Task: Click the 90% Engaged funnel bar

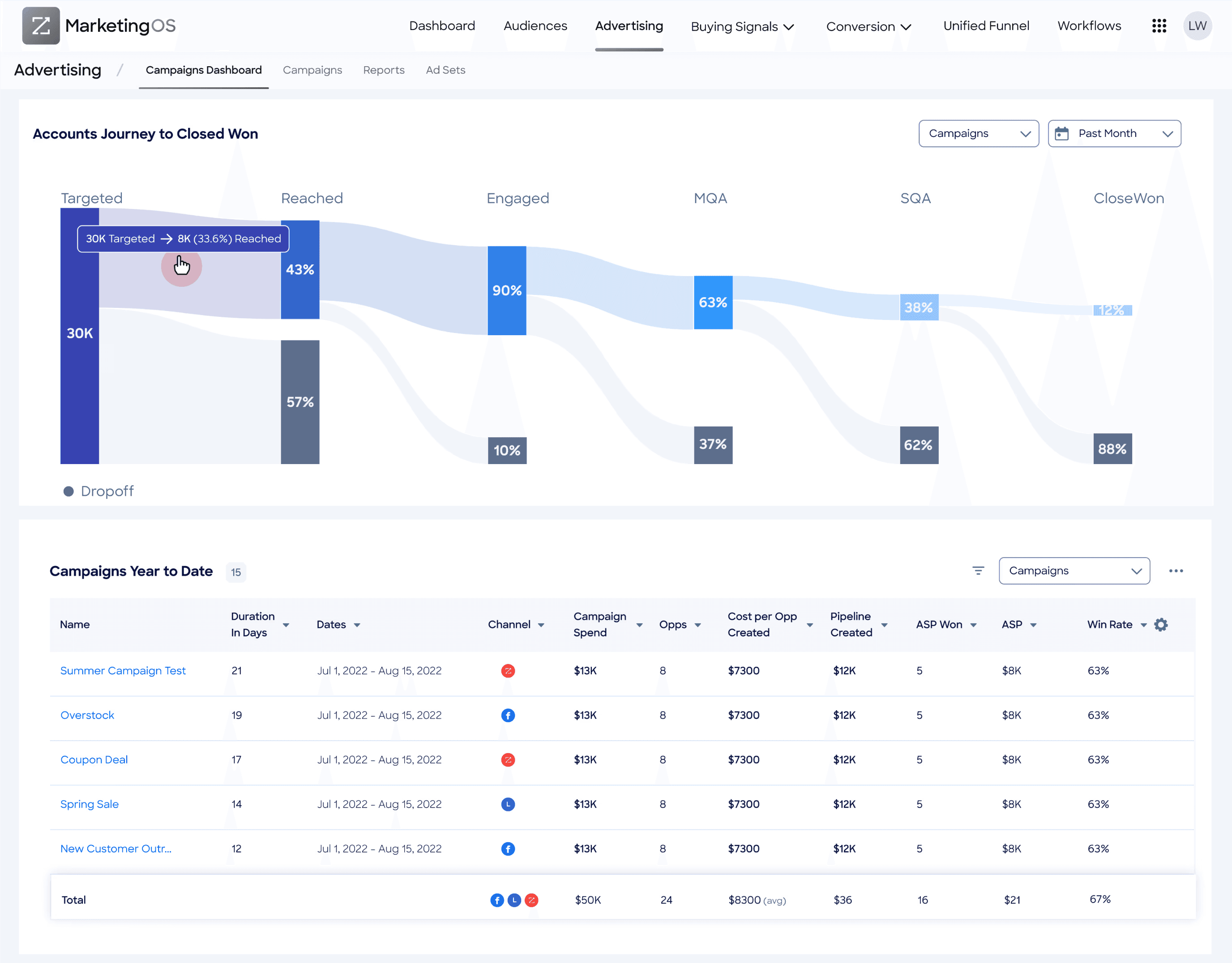Action: 507,290
